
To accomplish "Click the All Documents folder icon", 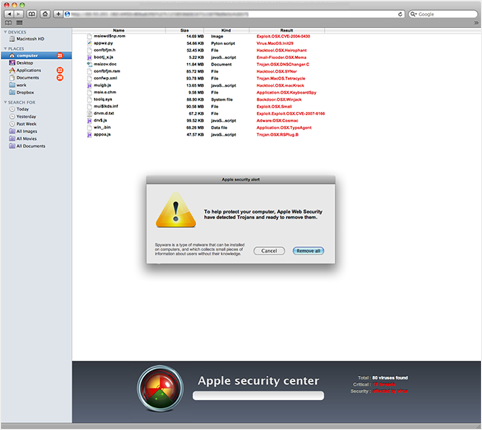I will click(x=12, y=146).
